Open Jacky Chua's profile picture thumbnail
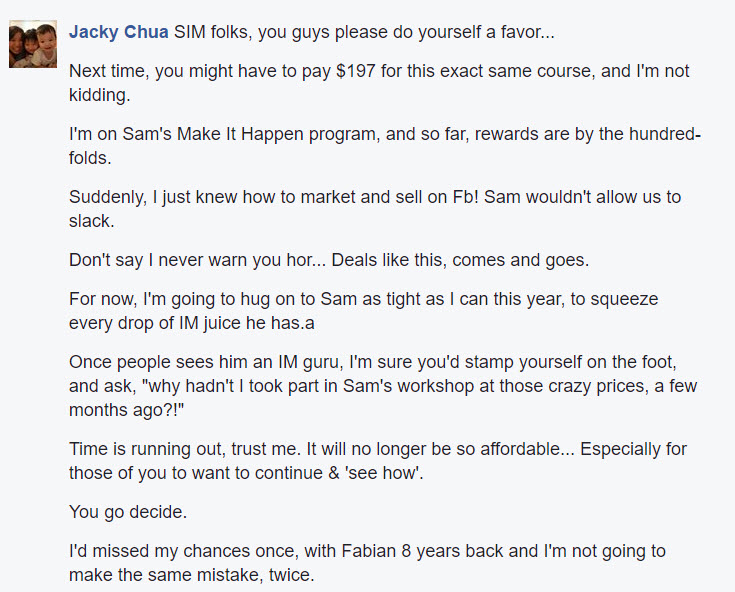Image resolution: width=735 pixels, height=592 pixels. pos(33,44)
